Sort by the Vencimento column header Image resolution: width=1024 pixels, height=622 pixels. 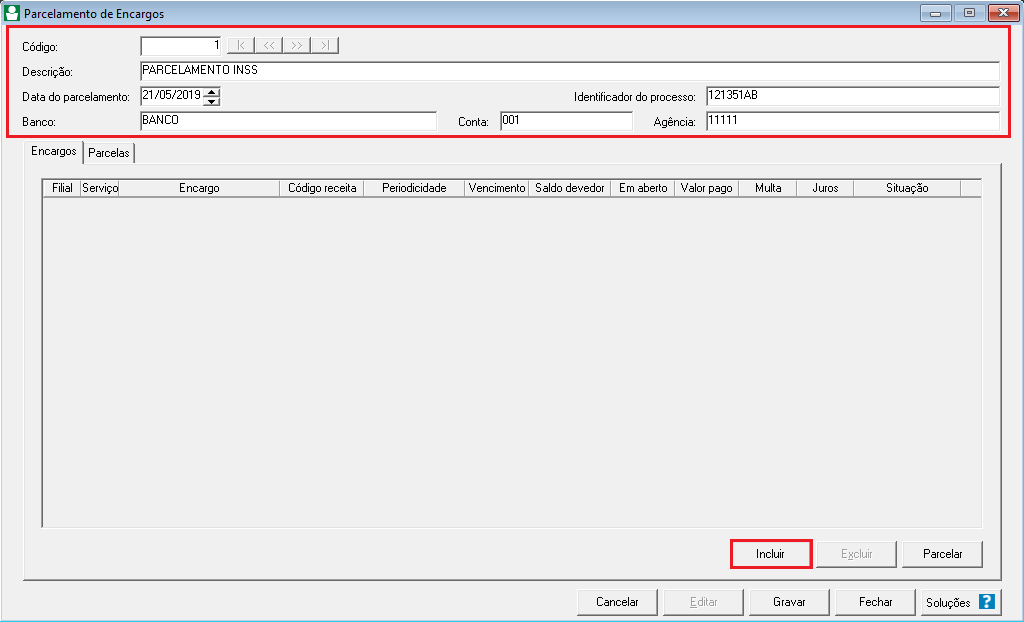pos(497,188)
